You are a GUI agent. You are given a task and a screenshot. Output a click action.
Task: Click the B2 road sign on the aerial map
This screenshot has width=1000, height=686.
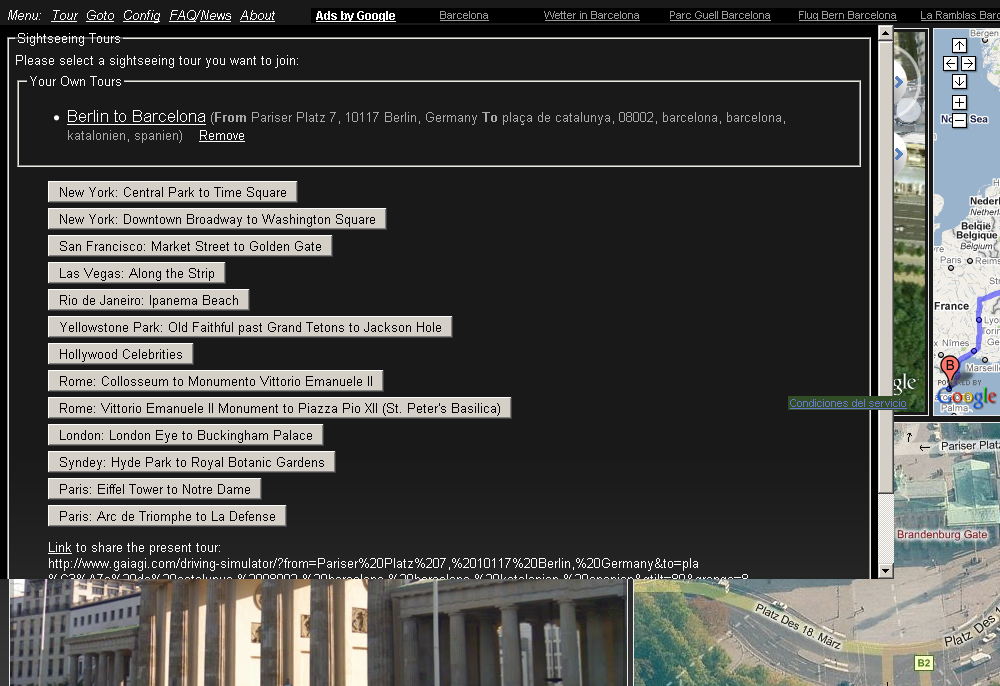point(923,663)
